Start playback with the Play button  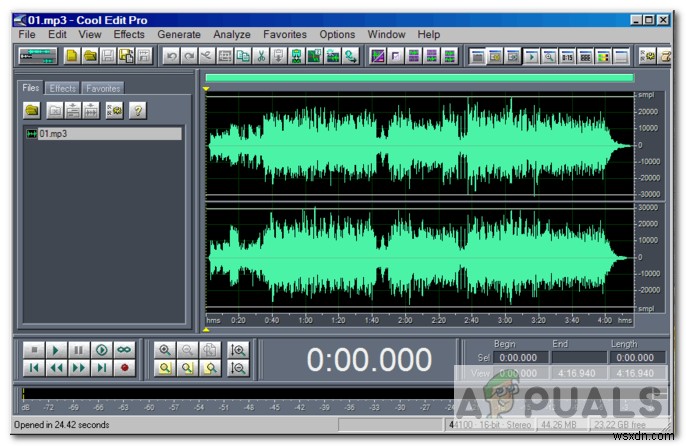pyautogui.click(x=56, y=350)
